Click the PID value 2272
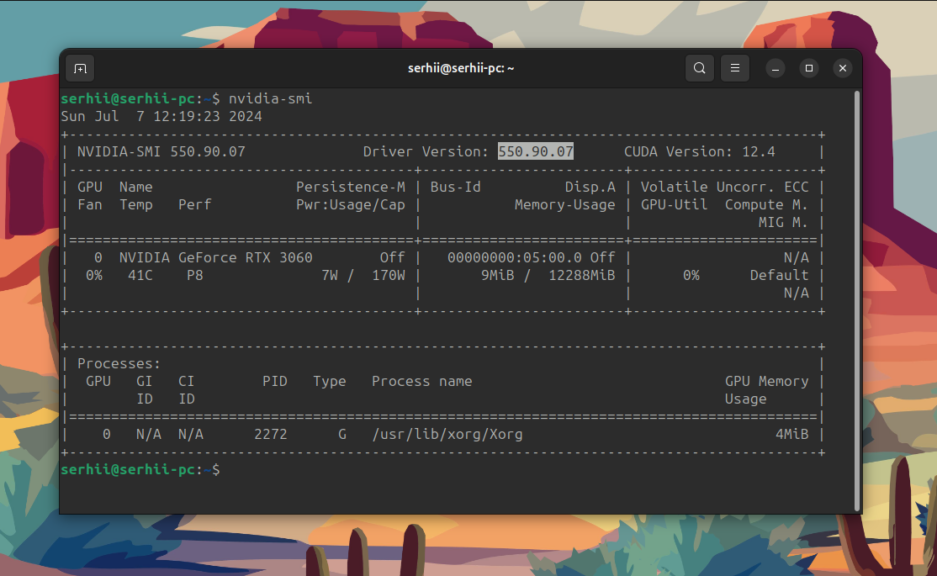This screenshot has width=937, height=576. 271,434
